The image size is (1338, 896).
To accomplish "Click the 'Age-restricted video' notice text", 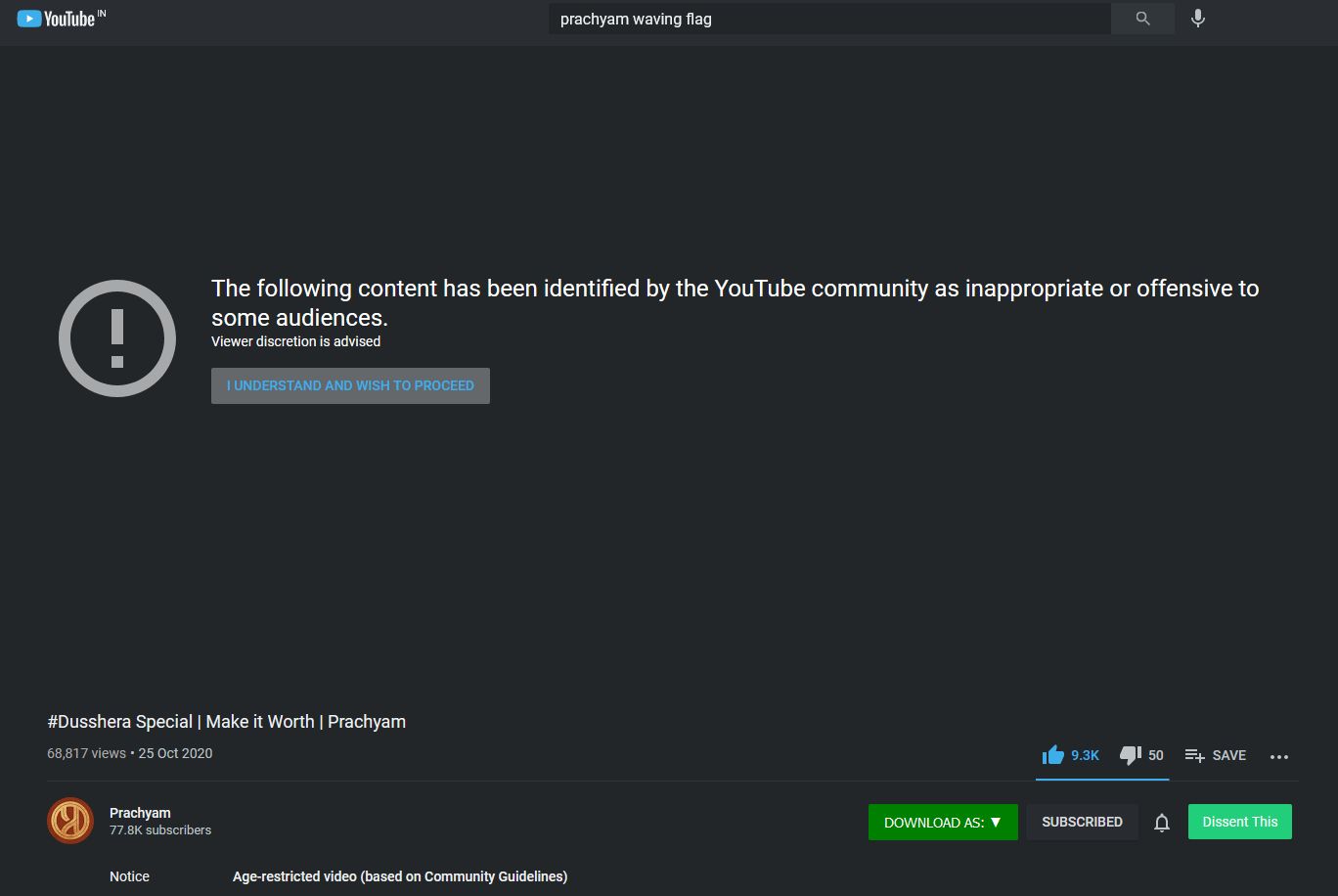I will pos(399,876).
